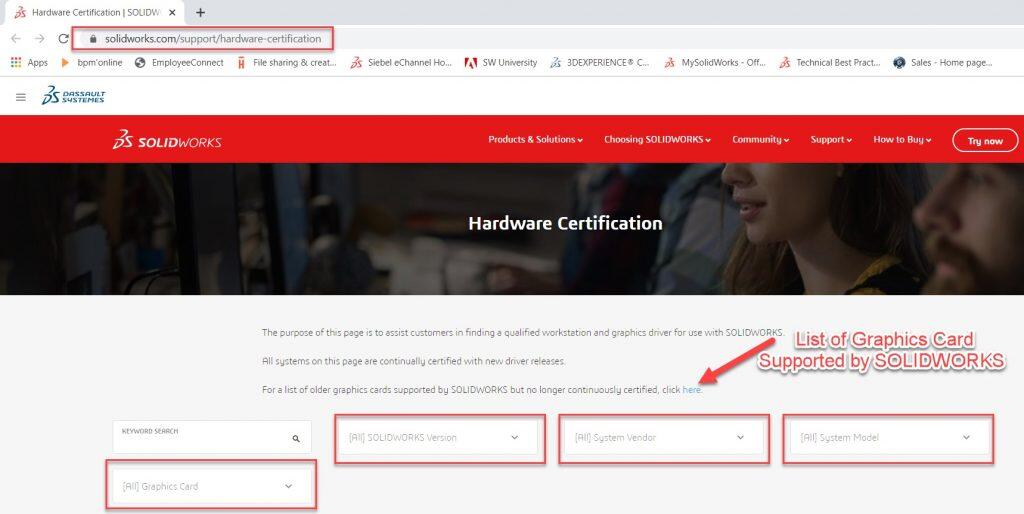The image size is (1024, 514).
Task: Click the browser back arrow
Action: [x=16, y=39]
